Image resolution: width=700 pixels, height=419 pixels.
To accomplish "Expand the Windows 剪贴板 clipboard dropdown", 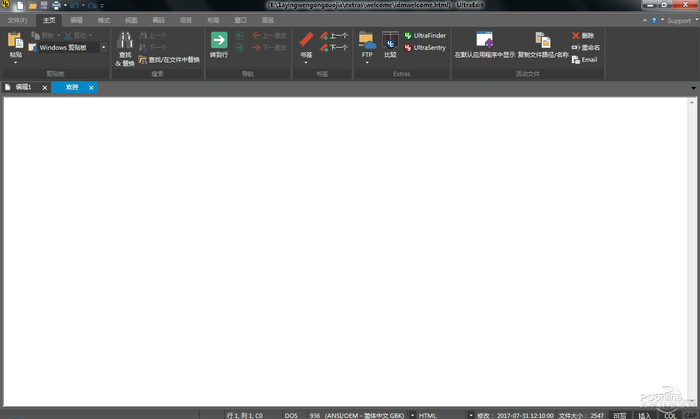I will (x=101, y=47).
